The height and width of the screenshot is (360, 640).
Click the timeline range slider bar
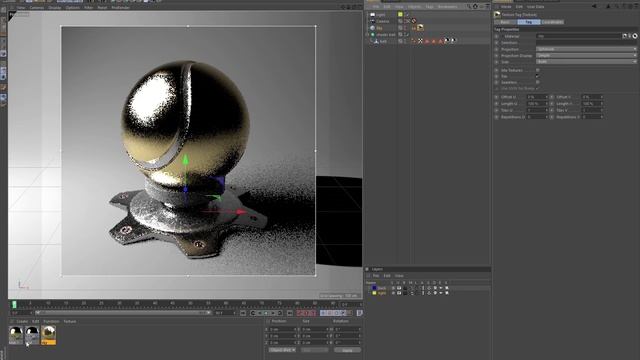tap(122, 313)
